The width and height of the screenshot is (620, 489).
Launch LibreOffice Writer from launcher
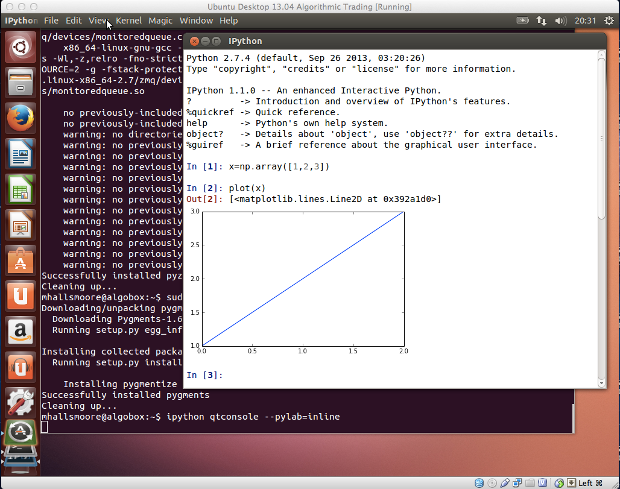pos(20,153)
